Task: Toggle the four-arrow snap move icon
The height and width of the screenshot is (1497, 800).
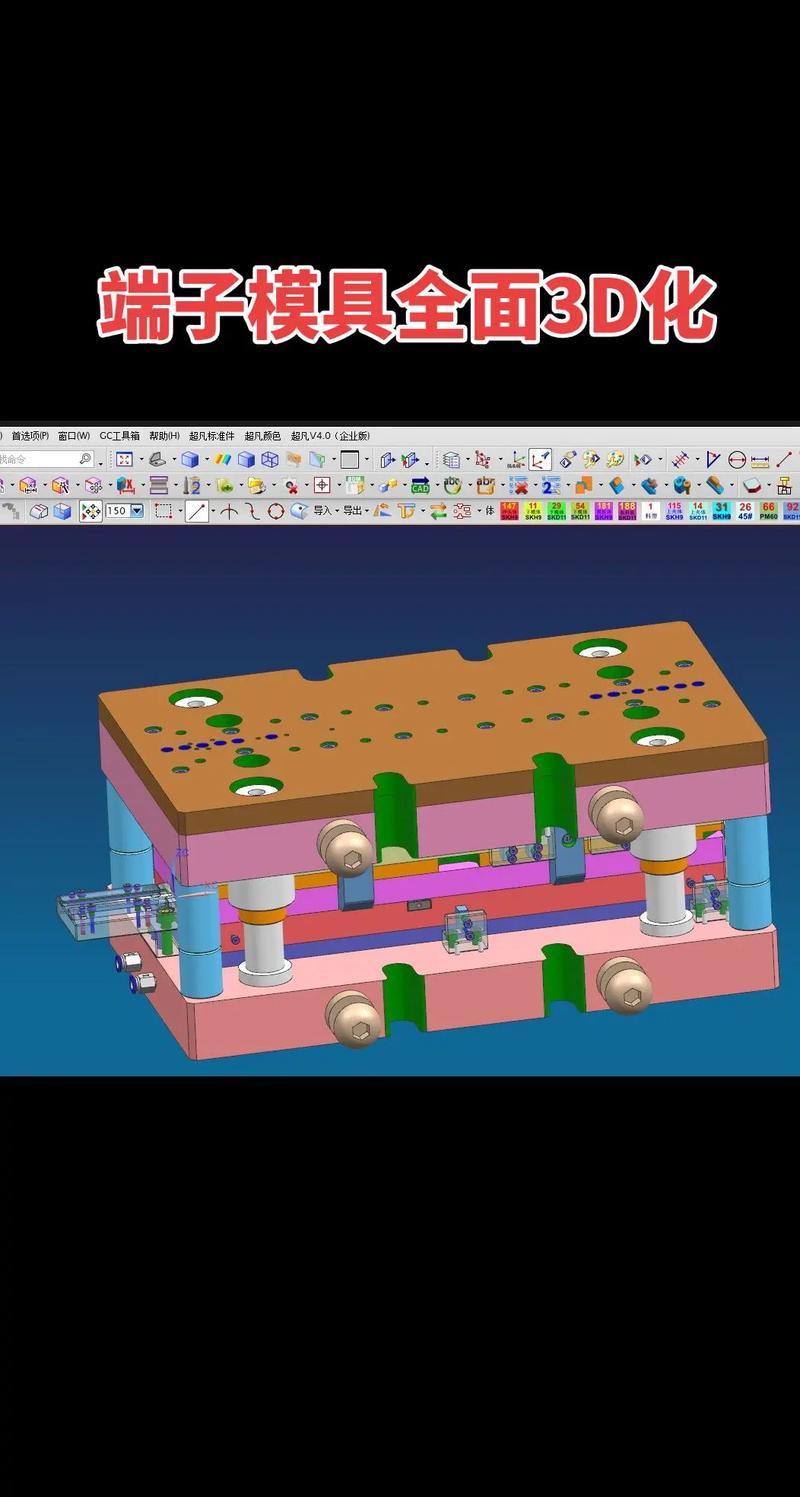Action: (x=91, y=511)
